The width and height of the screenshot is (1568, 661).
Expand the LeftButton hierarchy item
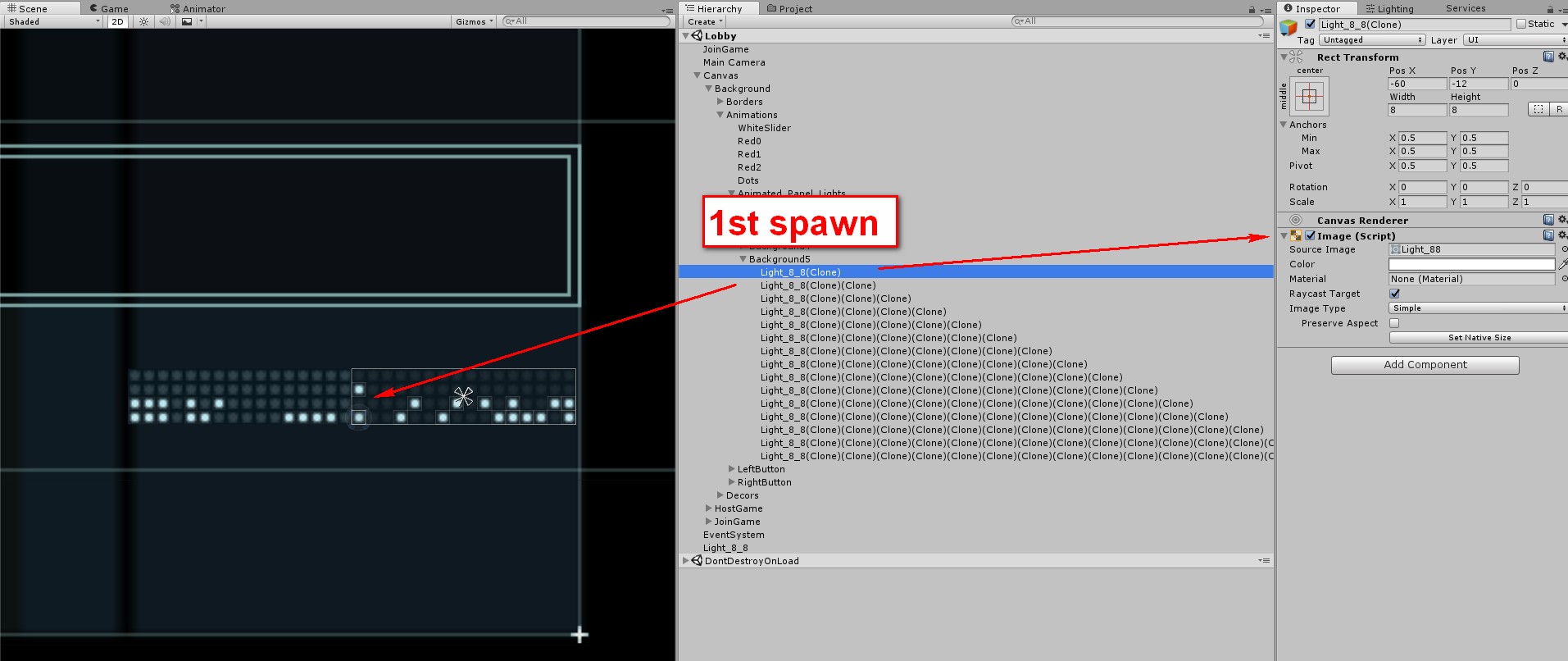(x=731, y=469)
